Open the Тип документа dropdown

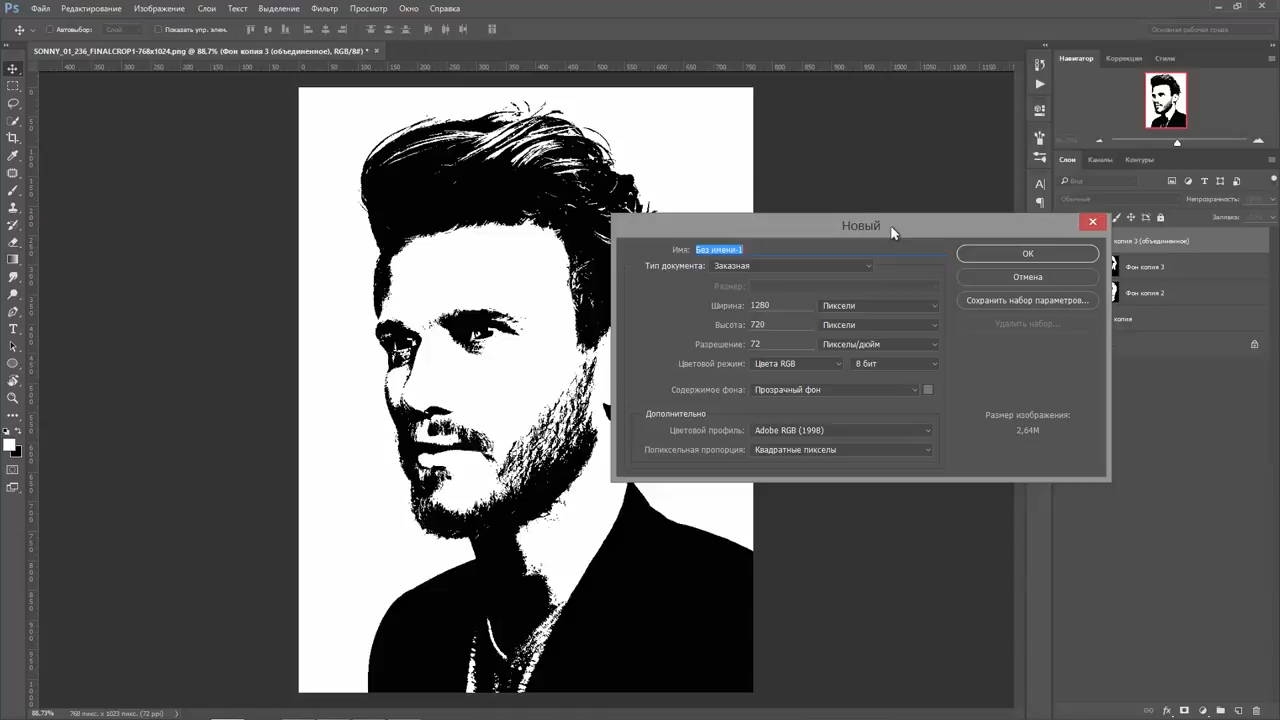(792, 266)
